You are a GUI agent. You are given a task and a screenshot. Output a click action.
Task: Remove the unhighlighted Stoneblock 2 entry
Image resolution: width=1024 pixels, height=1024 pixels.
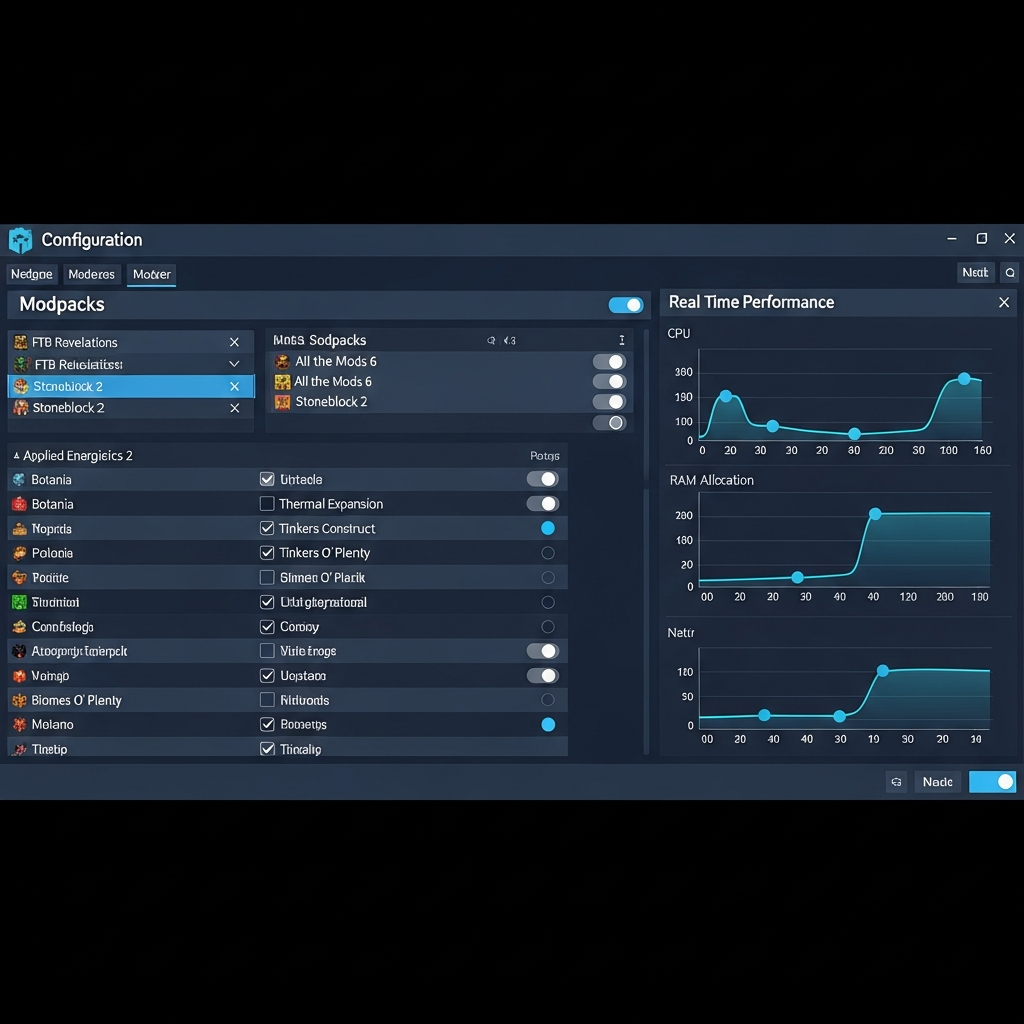pyautogui.click(x=234, y=408)
